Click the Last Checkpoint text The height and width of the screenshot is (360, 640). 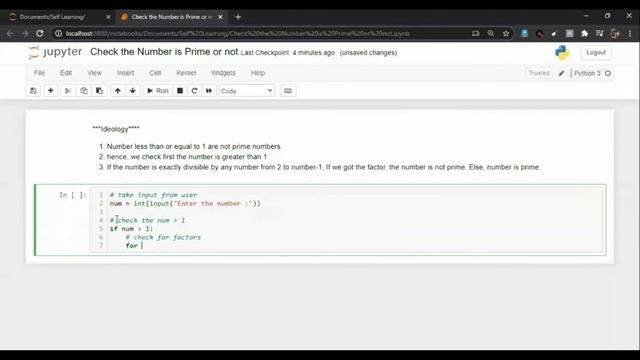pos(287,53)
